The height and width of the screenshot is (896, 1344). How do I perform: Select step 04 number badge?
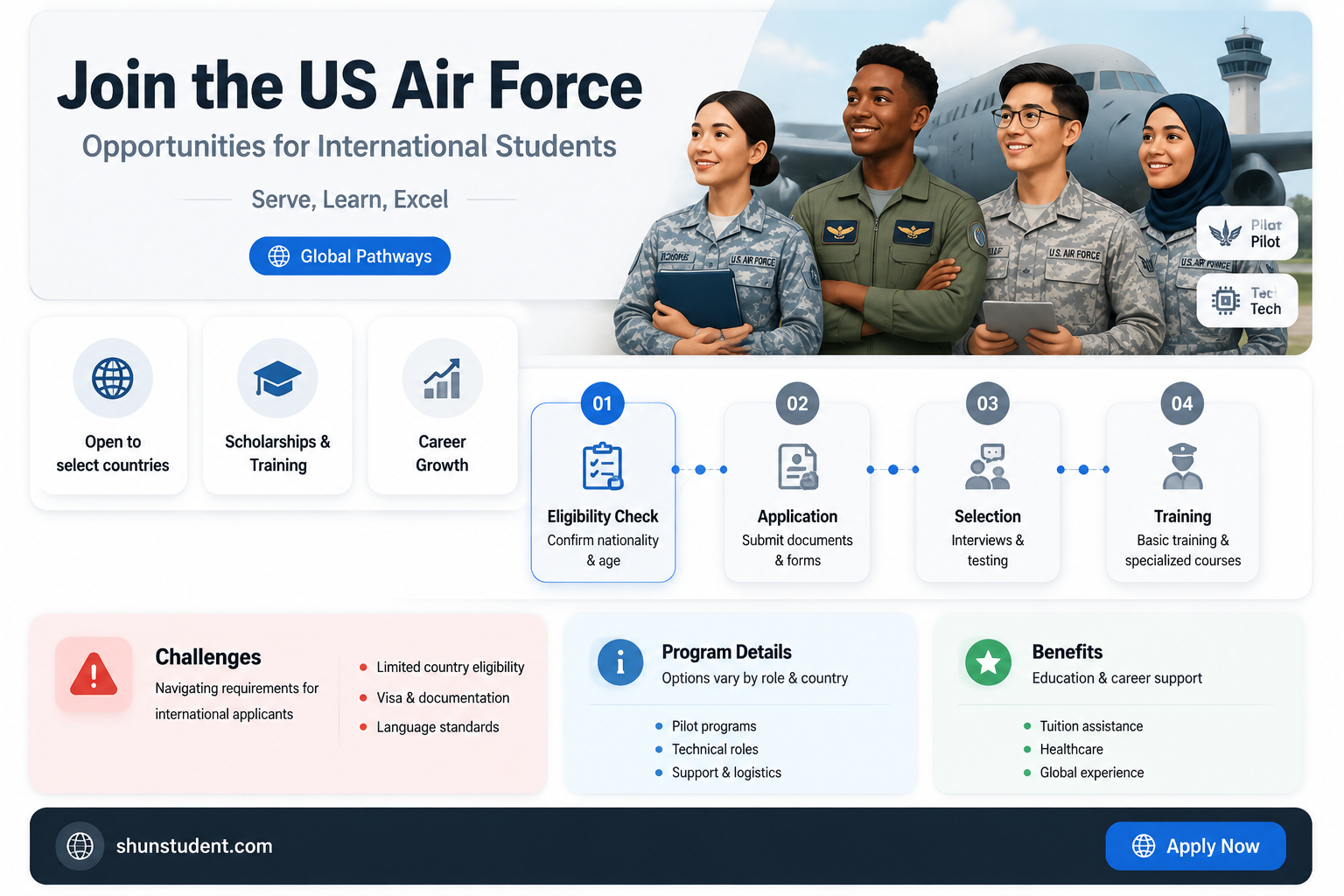[x=1182, y=403]
